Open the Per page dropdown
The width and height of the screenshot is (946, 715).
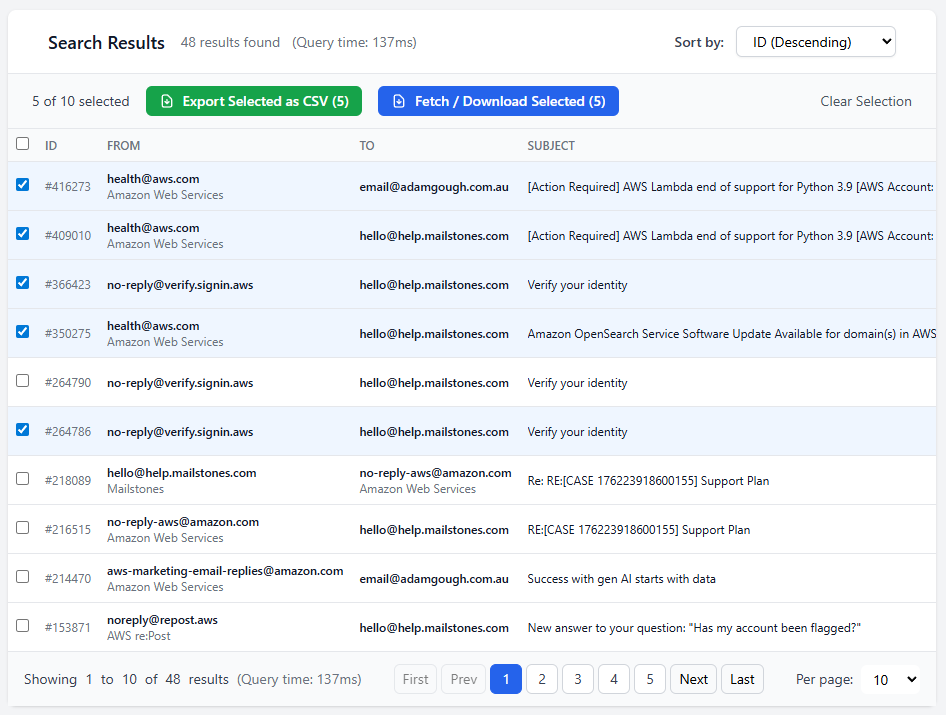[890, 679]
